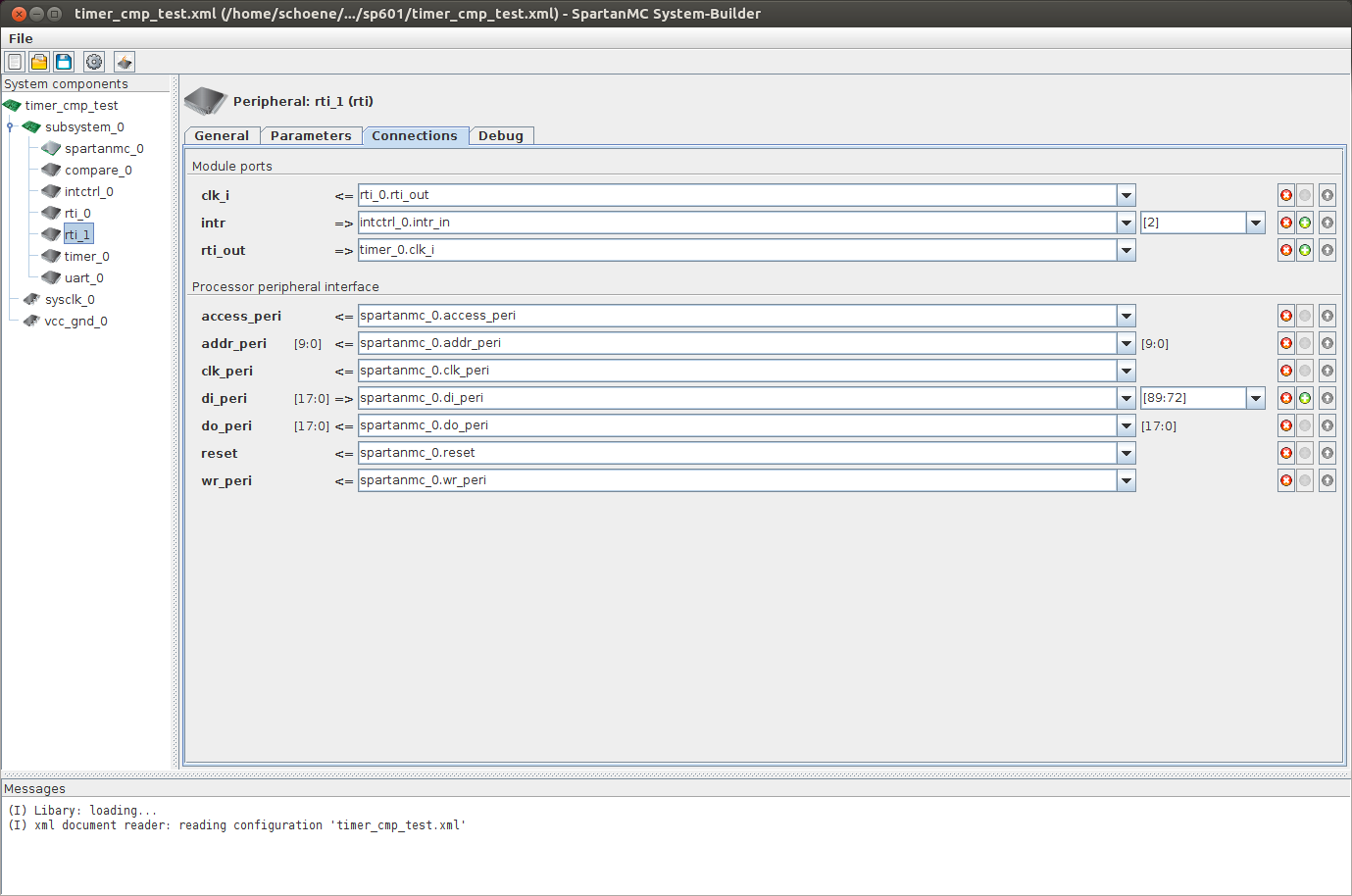Remove the rti_out connection with its red X

click(x=1286, y=250)
